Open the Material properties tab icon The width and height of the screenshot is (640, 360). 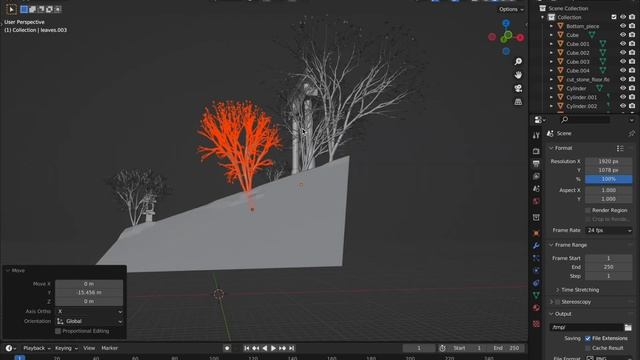[x=536, y=307]
